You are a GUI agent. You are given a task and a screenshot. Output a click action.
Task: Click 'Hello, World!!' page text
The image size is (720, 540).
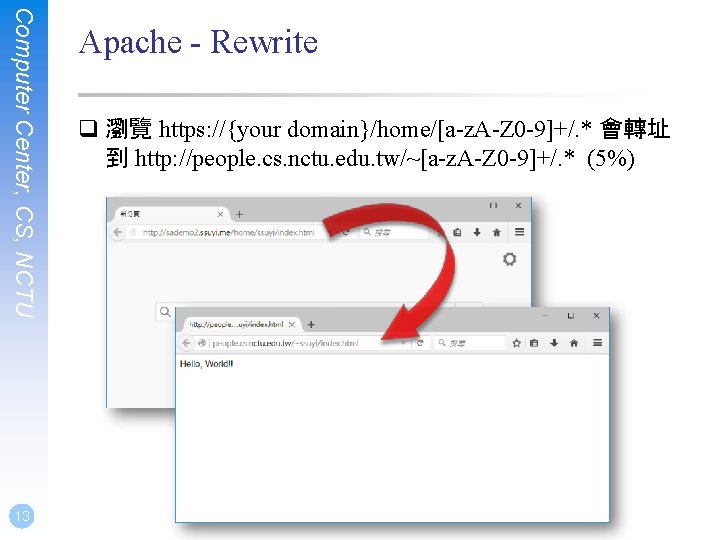(x=207, y=364)
